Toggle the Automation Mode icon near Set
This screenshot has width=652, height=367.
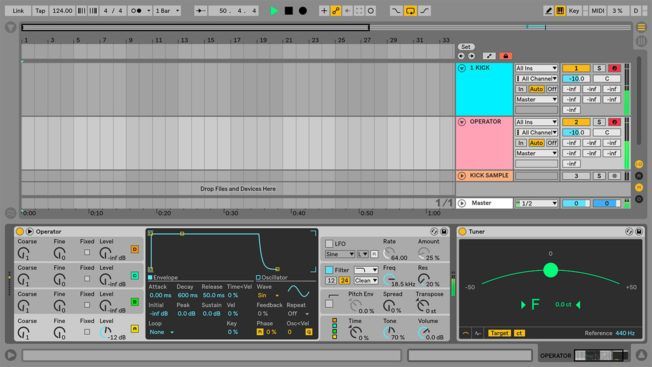click(489, 56)
